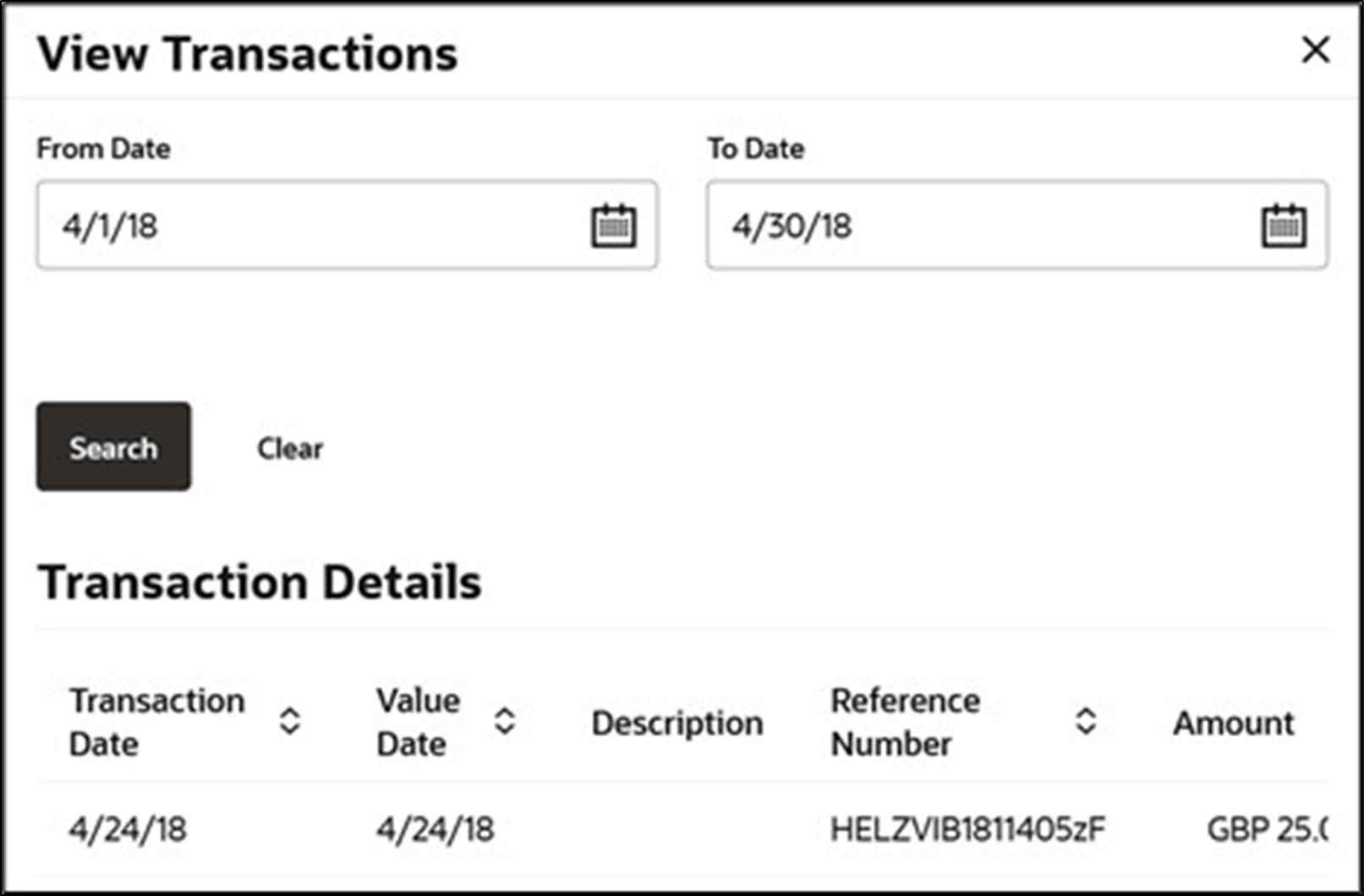This screenshot has height=896, width=1364.
Task: Sort the Reference Number column
Action: coord(1087,723)
